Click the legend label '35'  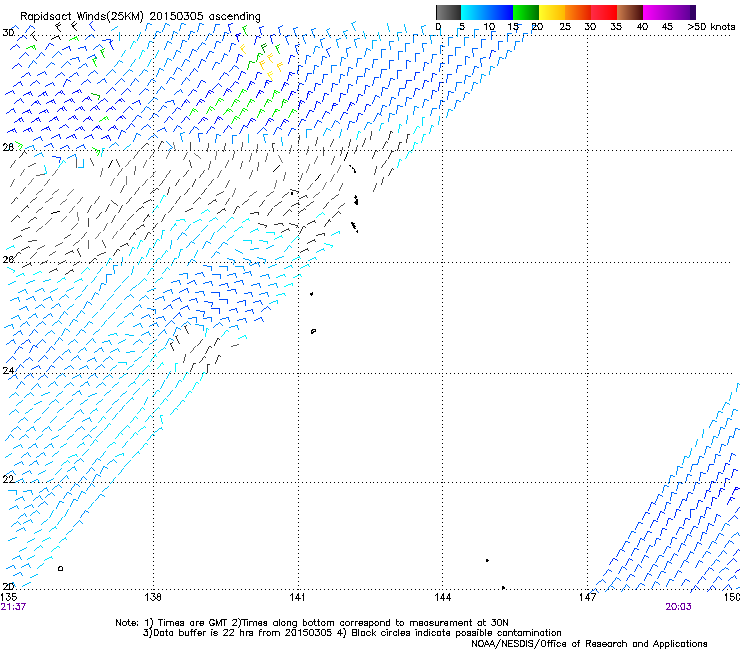pos(616,27)
